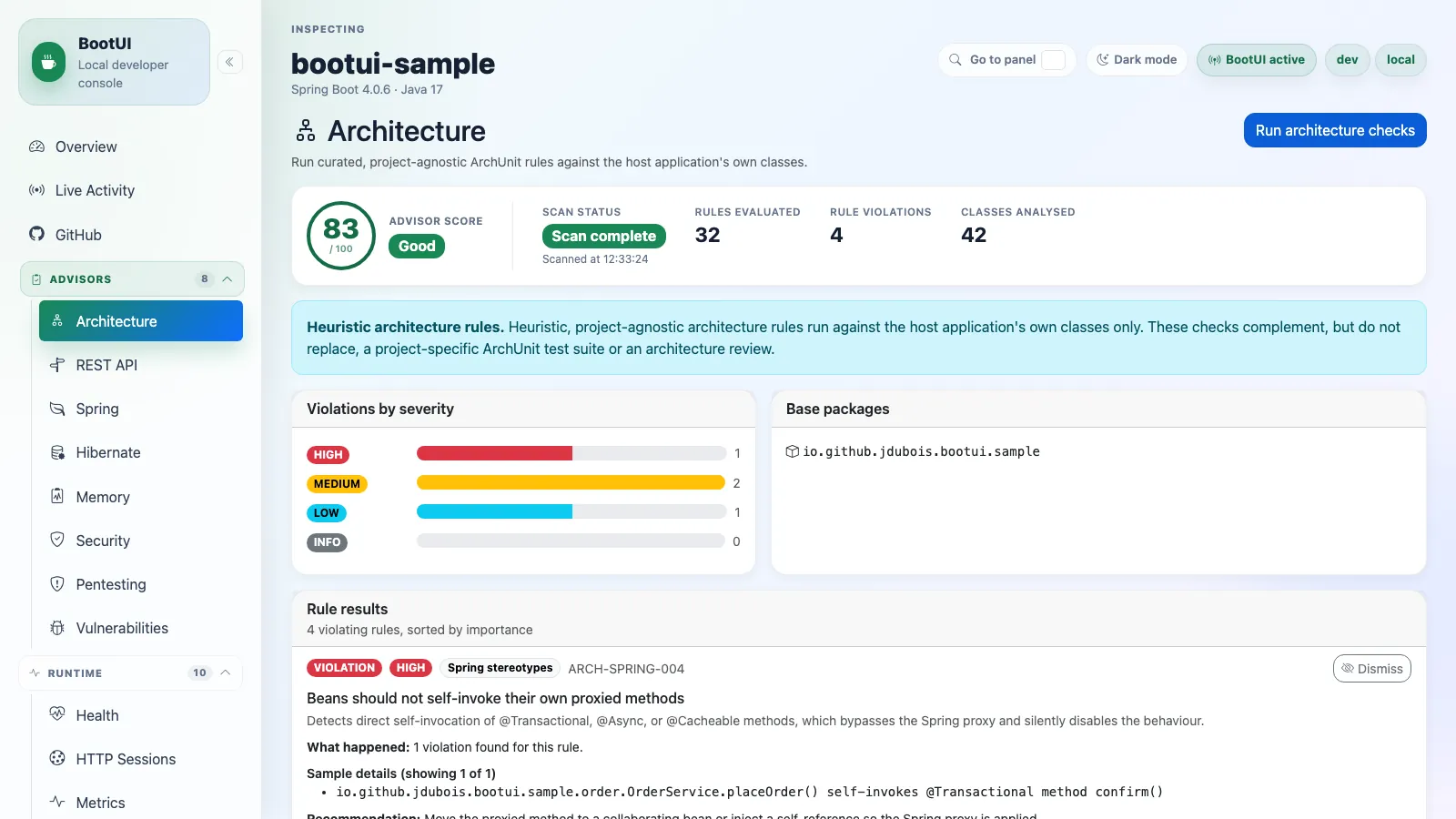Viewport: 1456px width, 819px height.
Task: Click the MEDIUM severity label
Action: [x=337, y=484]
